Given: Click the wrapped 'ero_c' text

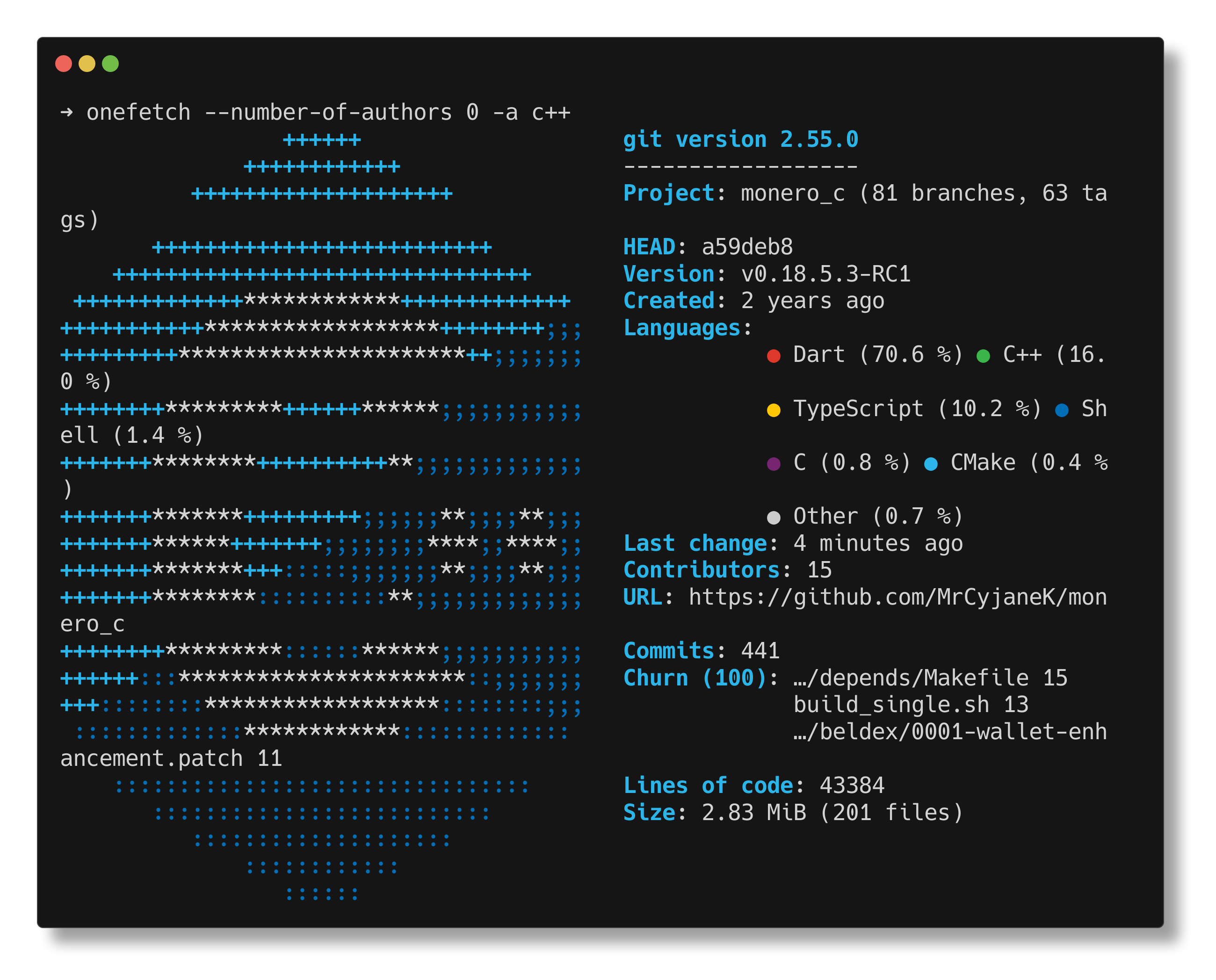Looking at the screenshot, I should [x=93, y=624].
